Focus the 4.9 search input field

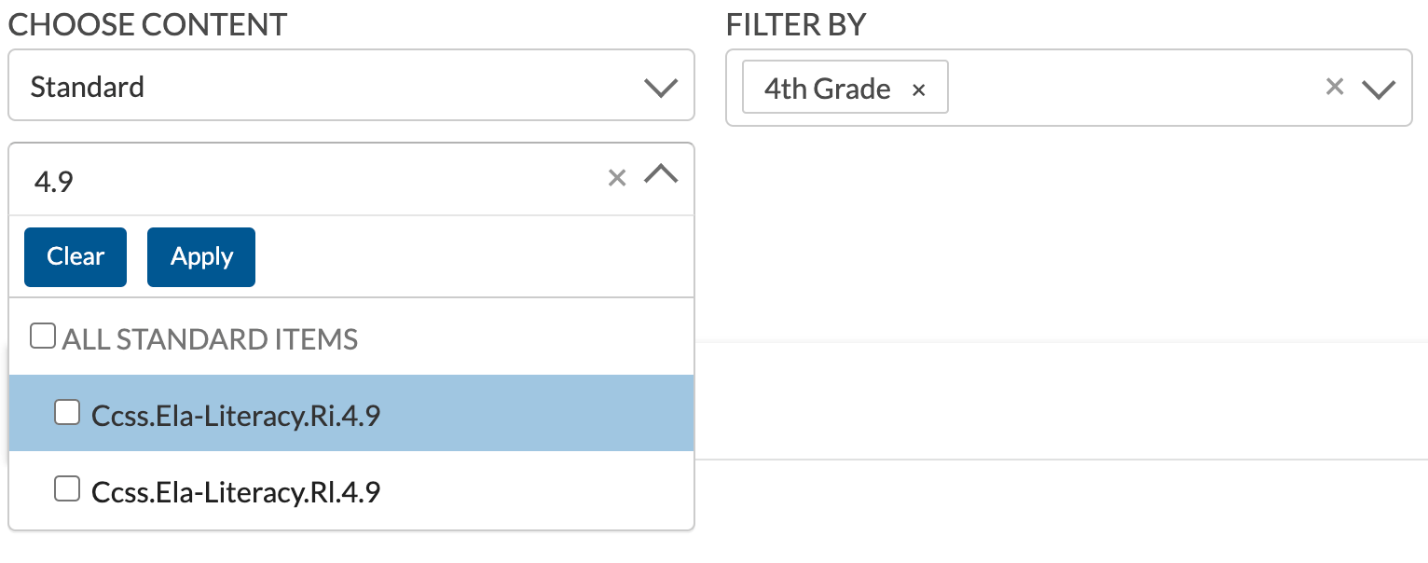pos(300,180)
